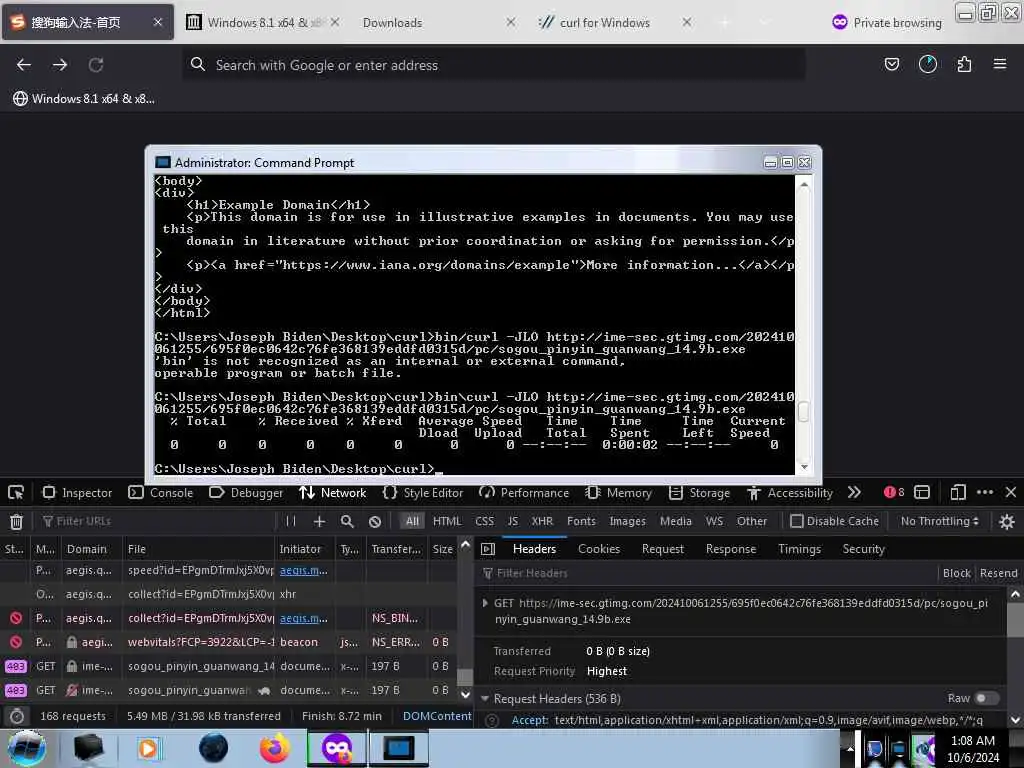This screenshot has height=768, width=1024.
Task: Click the headers panel scrollbar thumb
Action: pyautogui.click(x=1015, y=619)
